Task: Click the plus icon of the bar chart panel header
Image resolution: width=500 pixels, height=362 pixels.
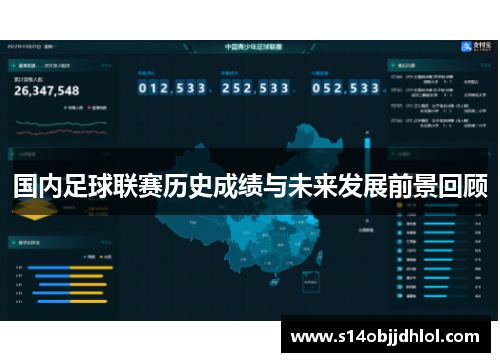Action: click(x=13, y=242)
